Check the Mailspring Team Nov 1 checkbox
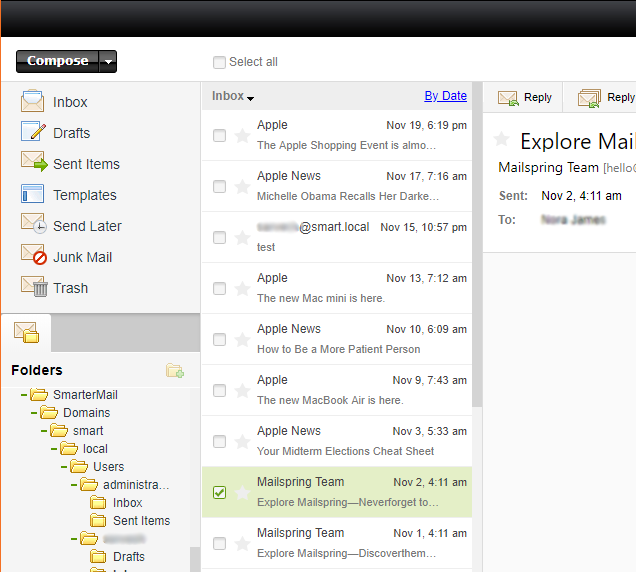Image resolution: width=636 pixels, height=572 pixels. tap(219, 544)
